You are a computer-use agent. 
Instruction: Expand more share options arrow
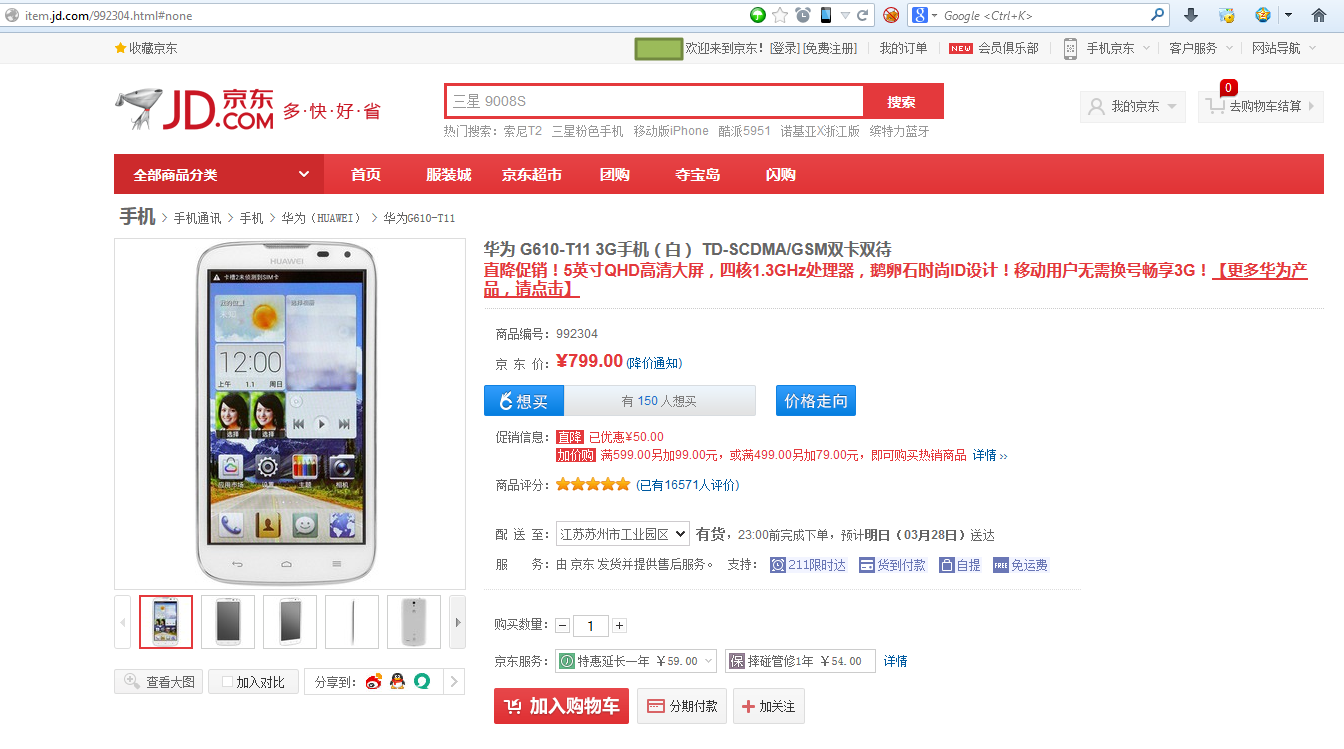[452, 682]
